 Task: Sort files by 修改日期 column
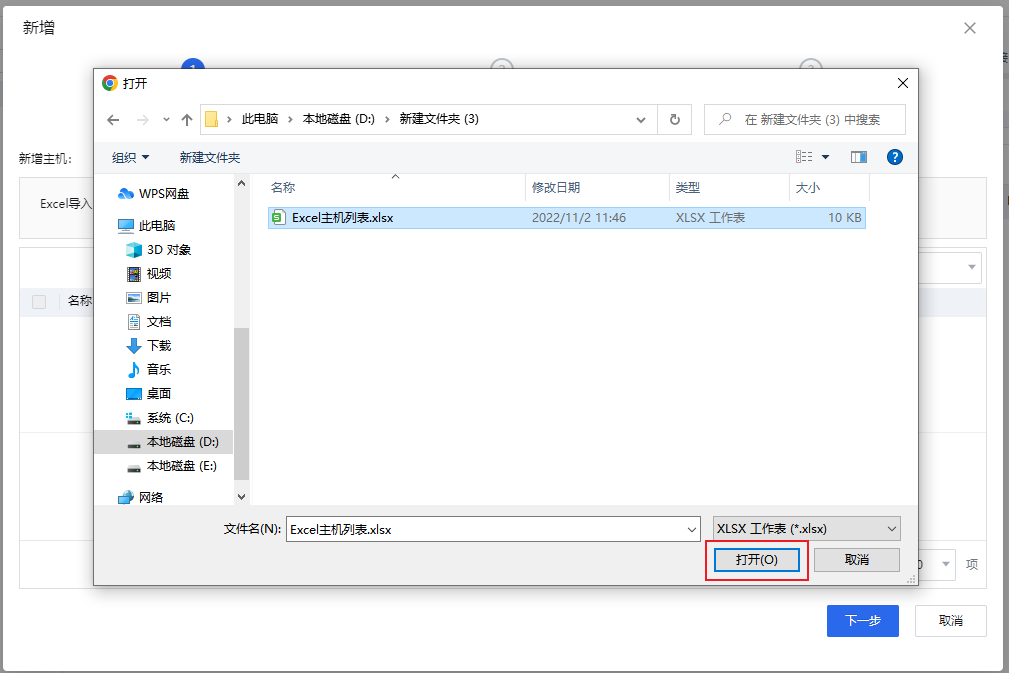(x=556, y=187)
